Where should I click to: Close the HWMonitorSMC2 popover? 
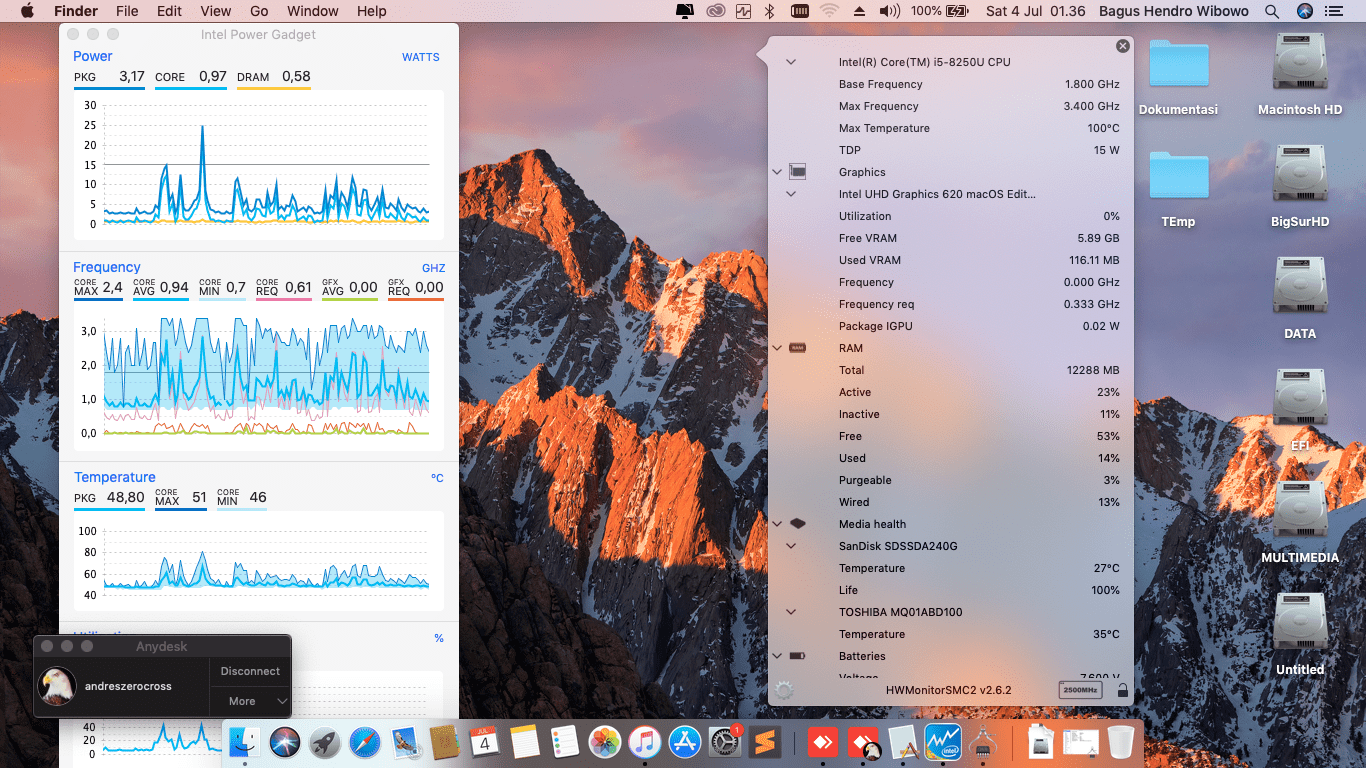pyautogui.click(x=1123, y=46)
